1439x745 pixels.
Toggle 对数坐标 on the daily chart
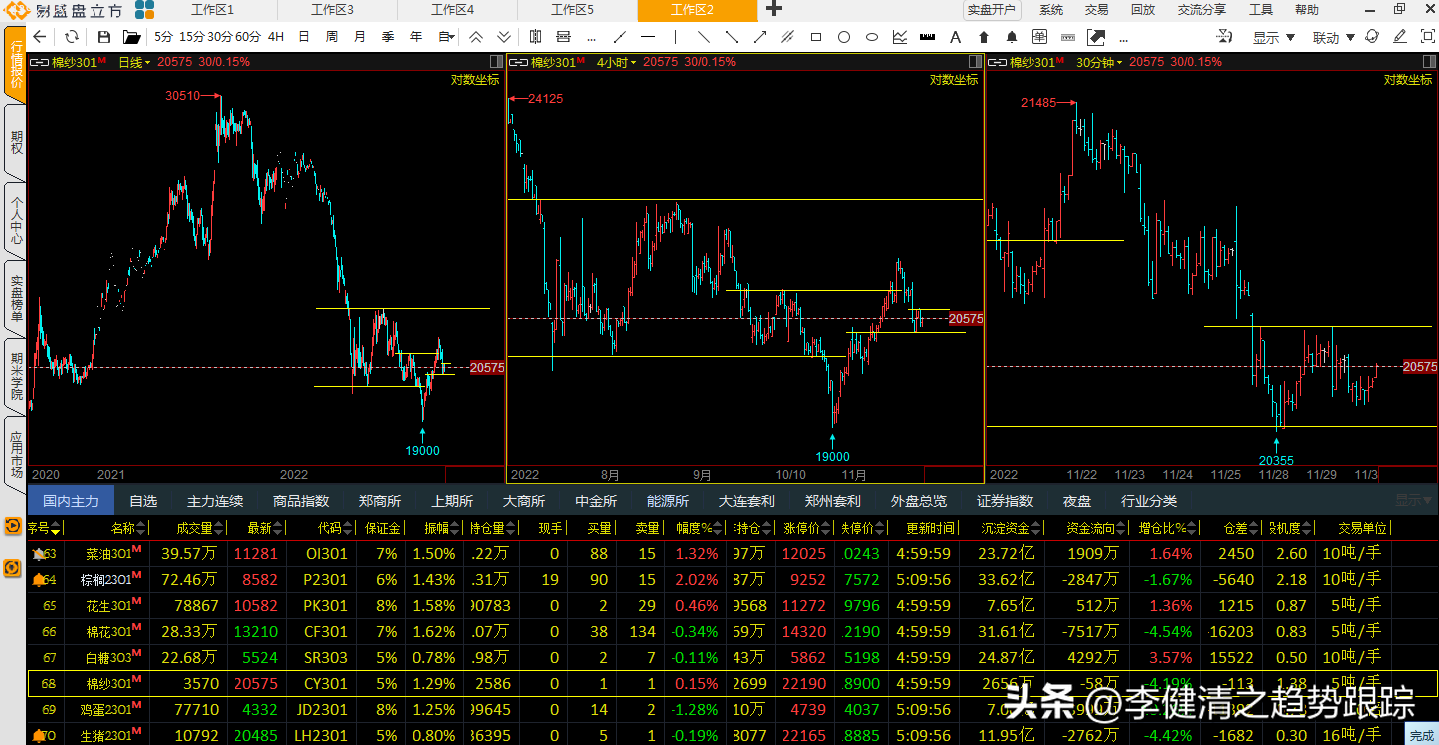coord(475,80)
